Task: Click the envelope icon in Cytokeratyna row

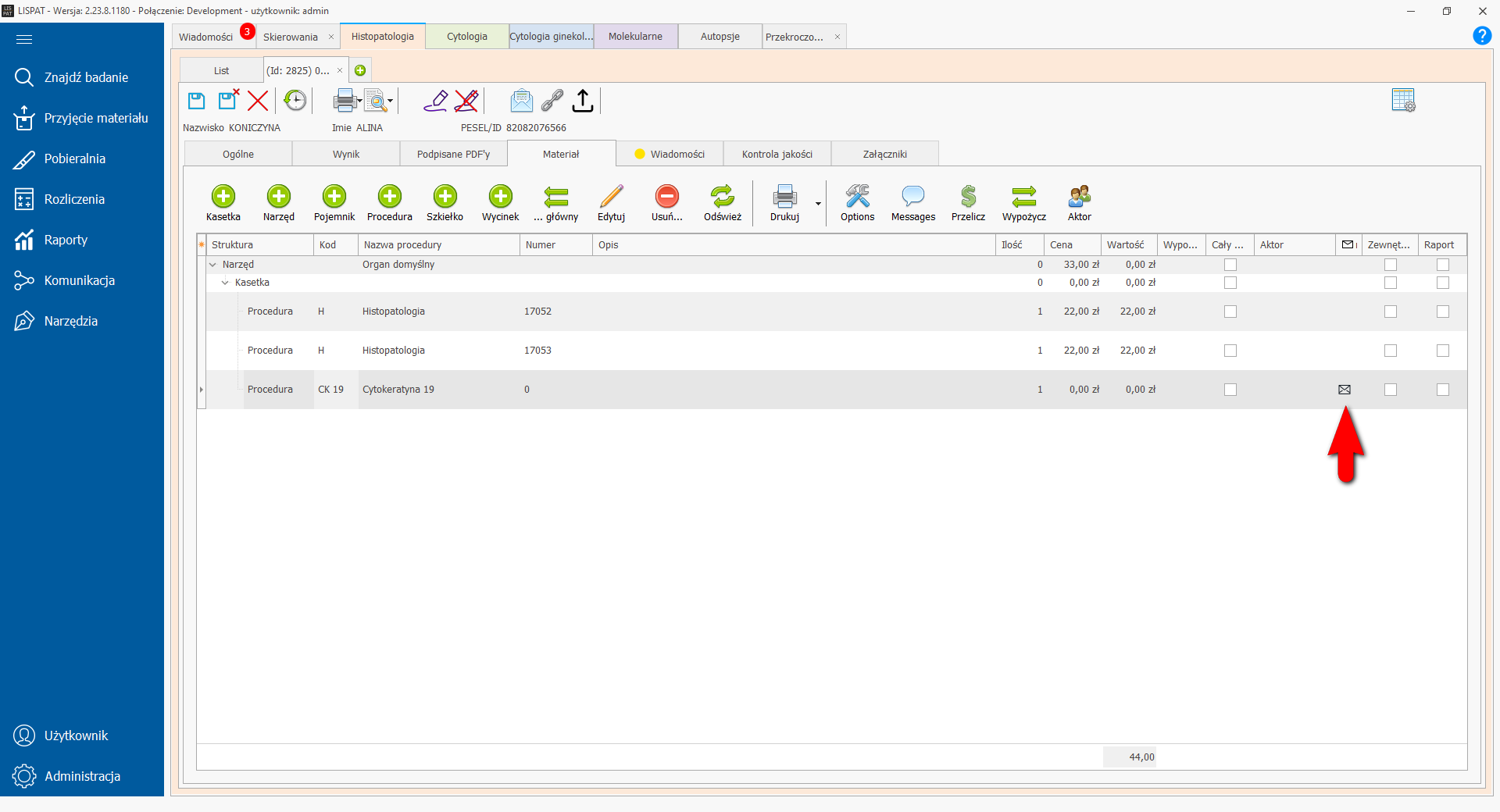Action: point(1344,390)
